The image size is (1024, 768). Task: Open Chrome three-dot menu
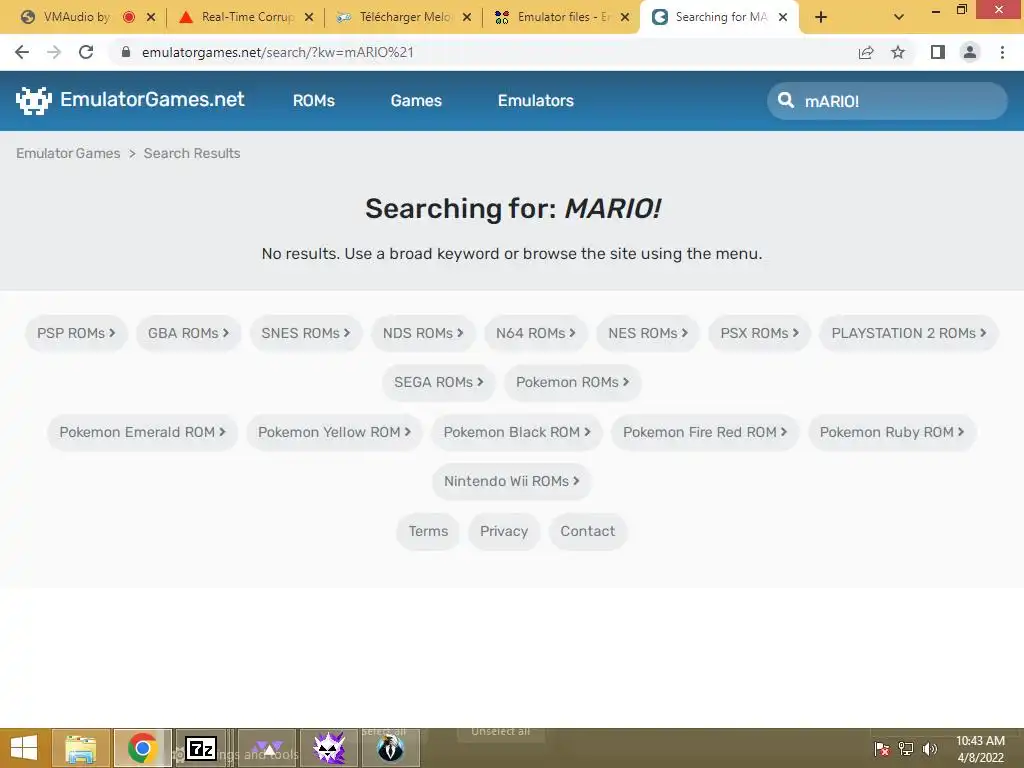click(x=1002, y=52)
